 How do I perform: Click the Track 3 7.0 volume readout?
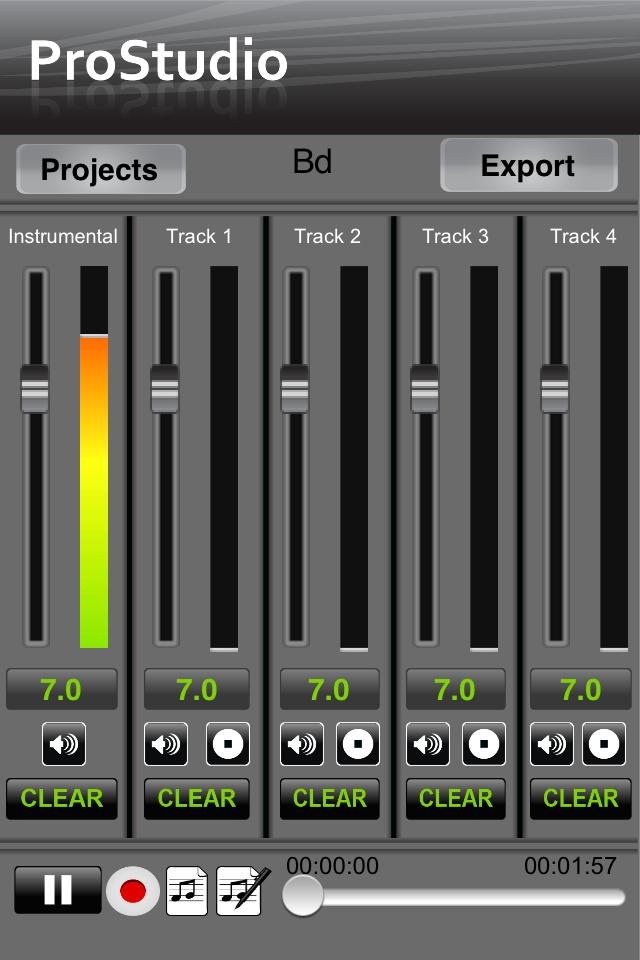456,689
